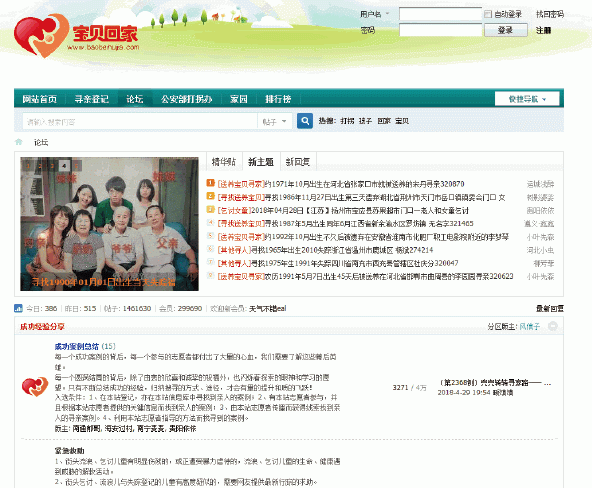Enable the 自动登录 checkbox

[x=488, y=14]
